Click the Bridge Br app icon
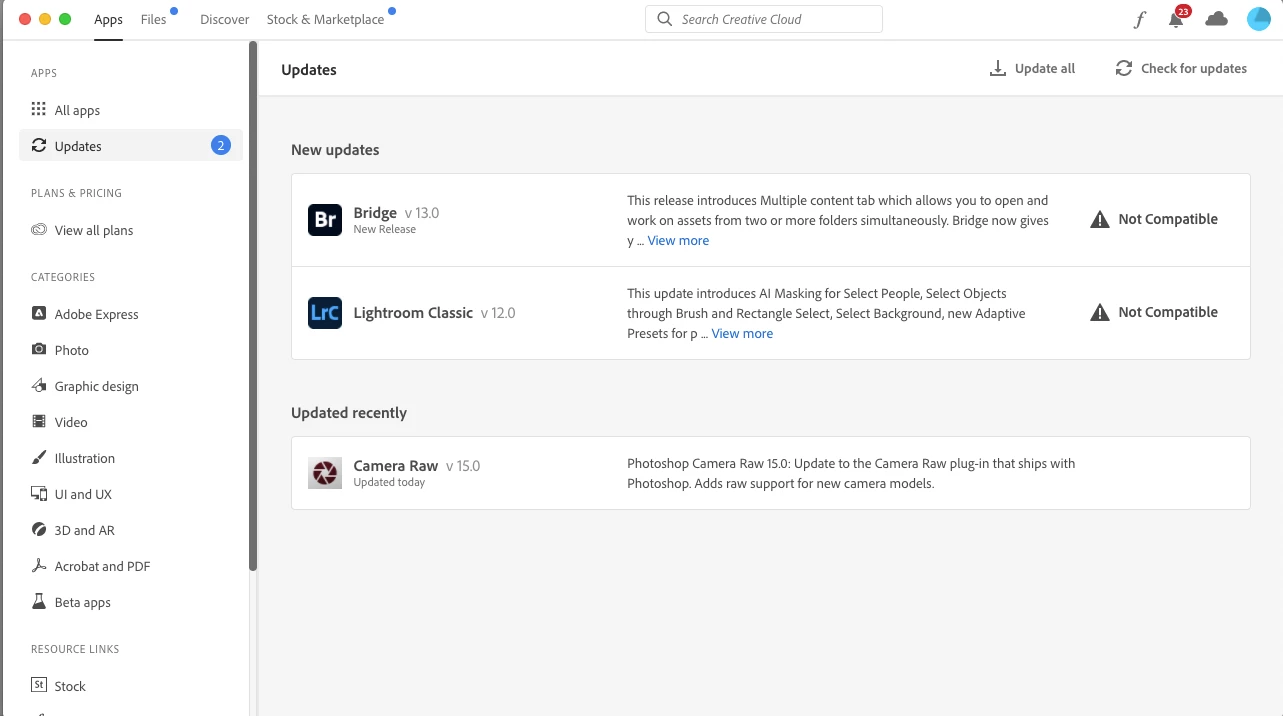 (325, 220)
